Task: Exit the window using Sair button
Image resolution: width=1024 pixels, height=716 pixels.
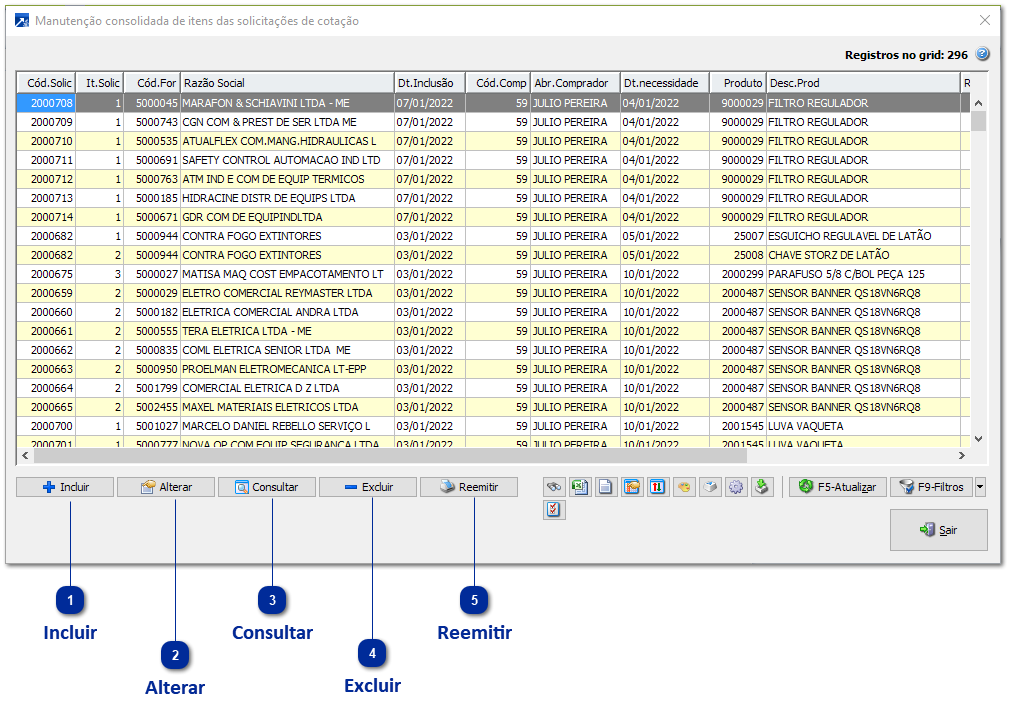Action: pyautogui.click(x=938, y=530)
